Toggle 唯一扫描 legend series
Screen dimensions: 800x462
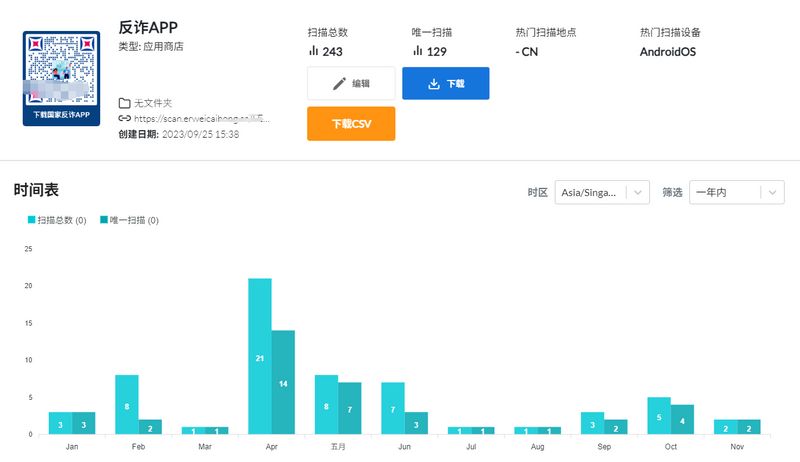129,220
